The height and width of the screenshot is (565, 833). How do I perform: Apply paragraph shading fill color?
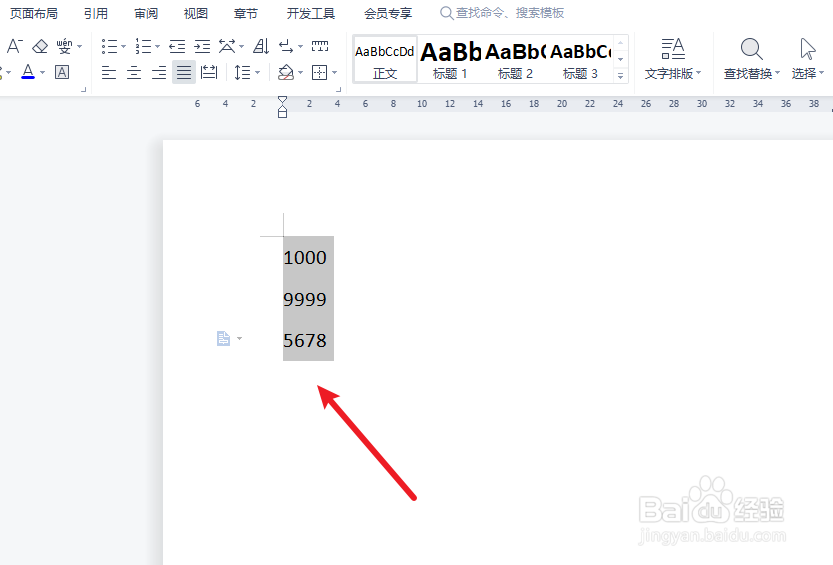pos(286,72)
